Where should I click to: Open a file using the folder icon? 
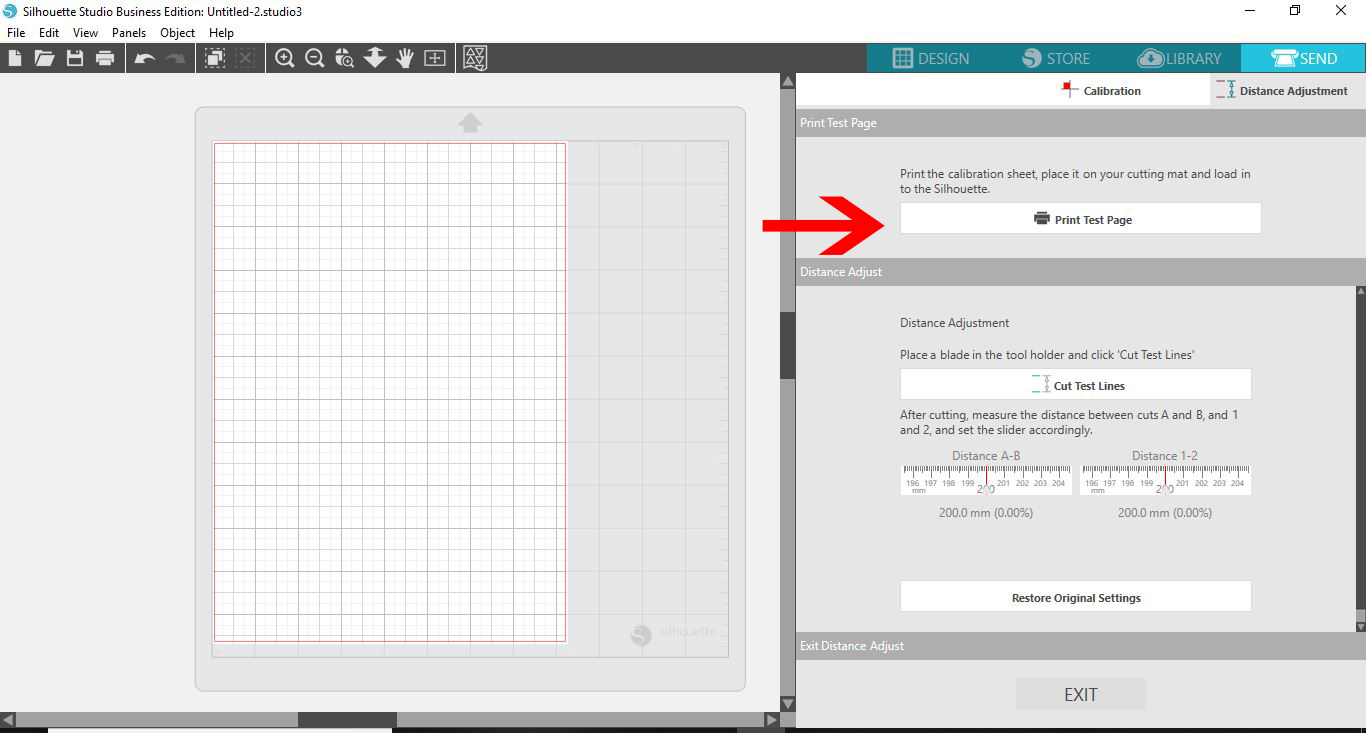click(x=44, y=58)
